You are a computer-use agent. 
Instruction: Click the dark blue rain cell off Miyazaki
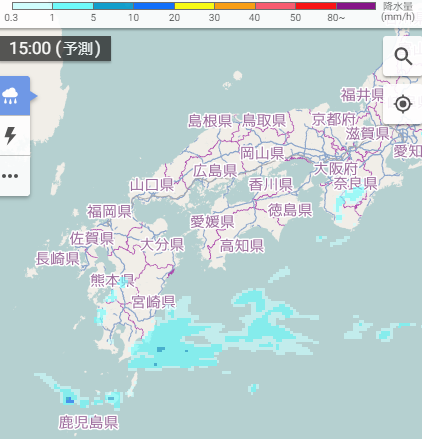pos(161,349)
